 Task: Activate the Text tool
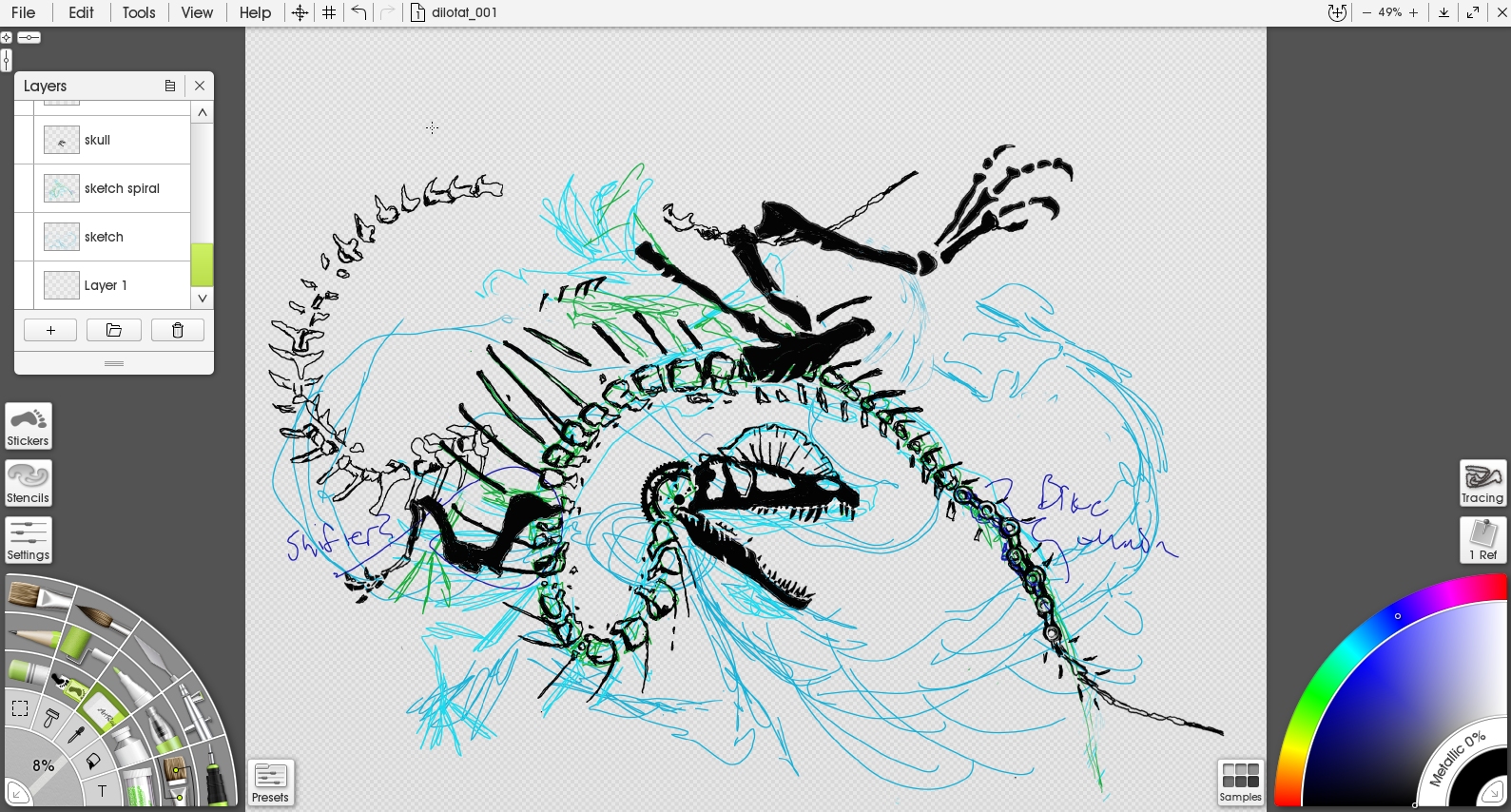102,791
